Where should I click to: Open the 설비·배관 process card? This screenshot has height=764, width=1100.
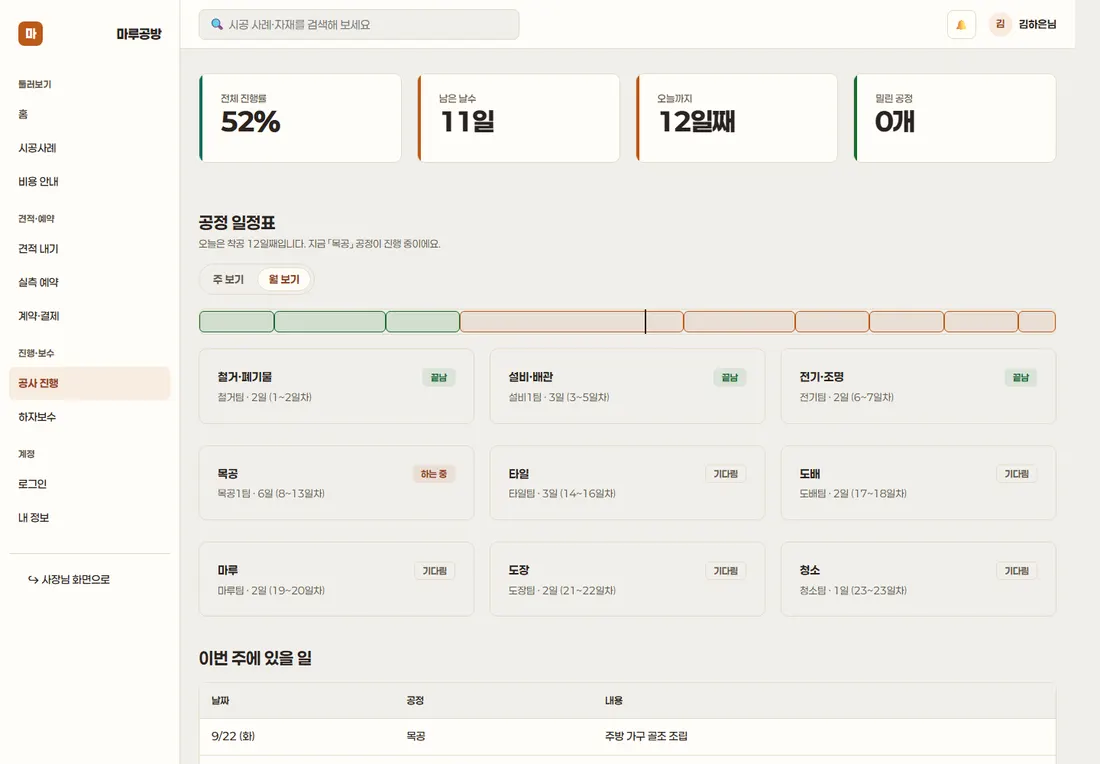coord(627,386)
